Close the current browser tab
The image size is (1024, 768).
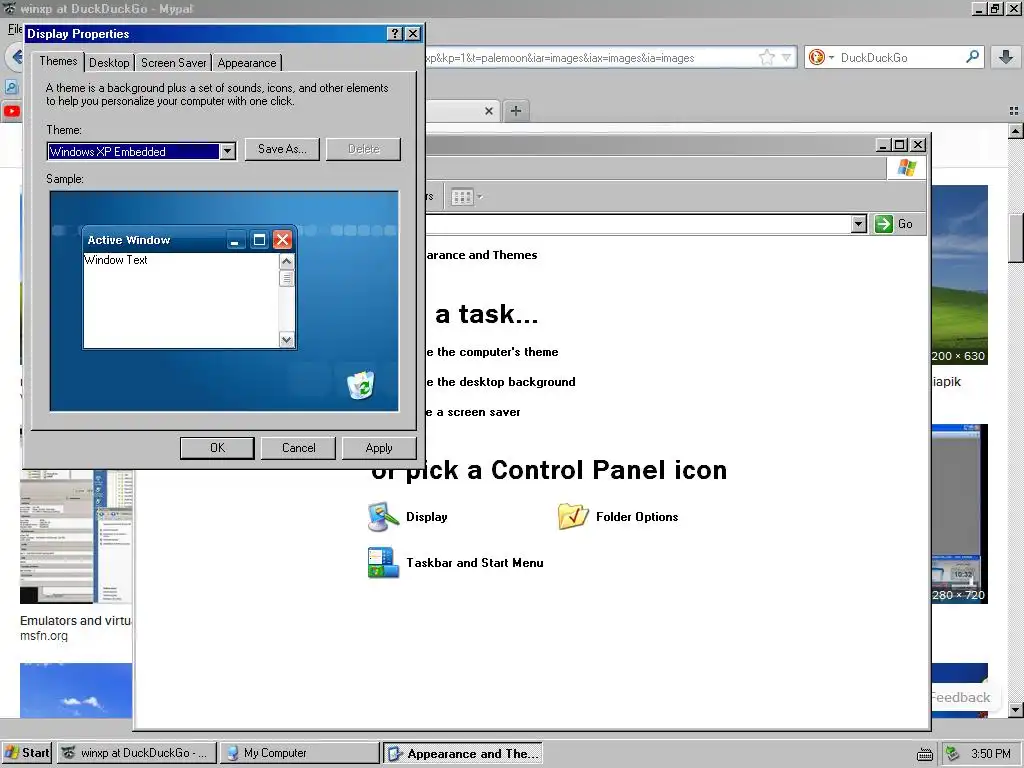[488, 111]
